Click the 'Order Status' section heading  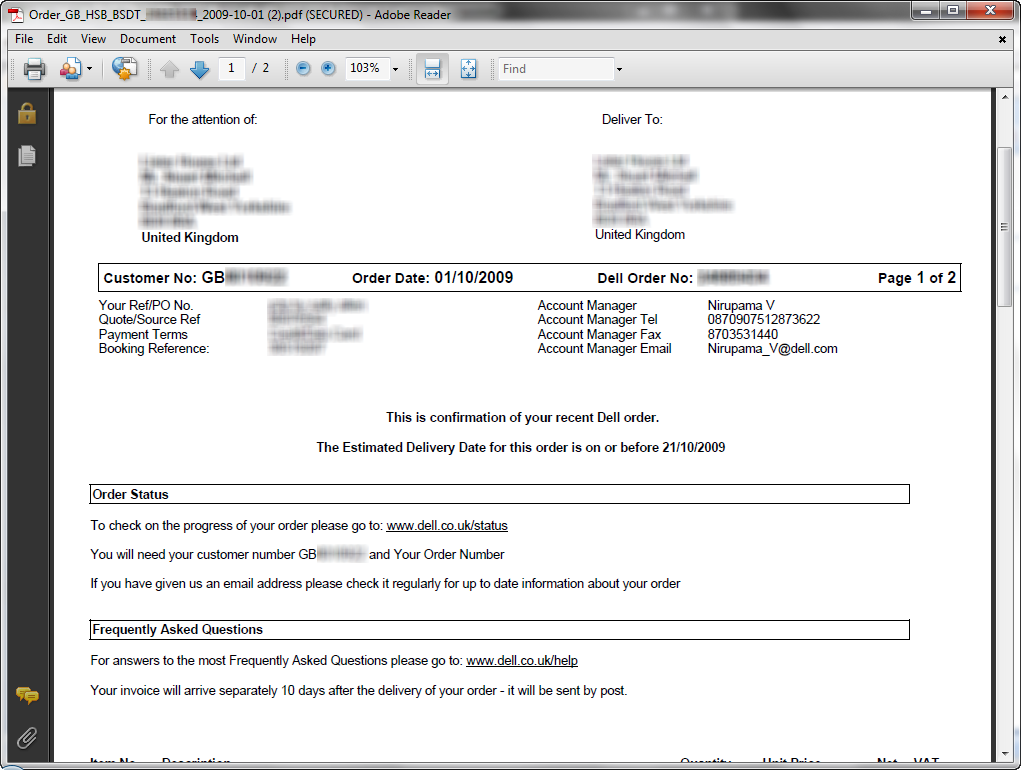tap(130, 495)
